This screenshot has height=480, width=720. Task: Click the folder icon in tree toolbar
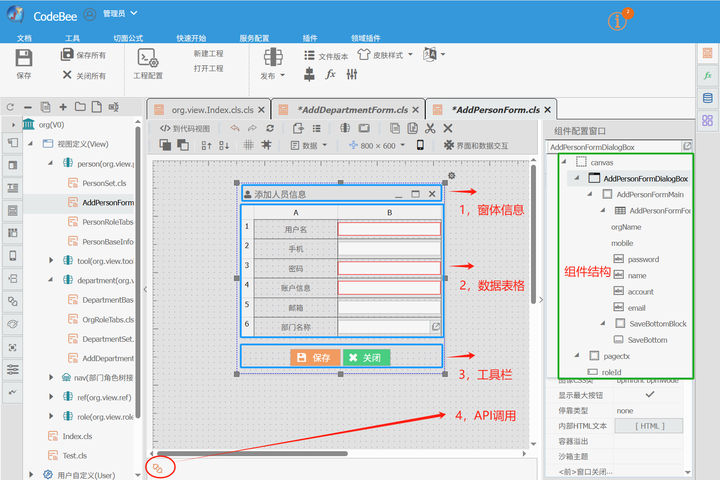point(80,107)
